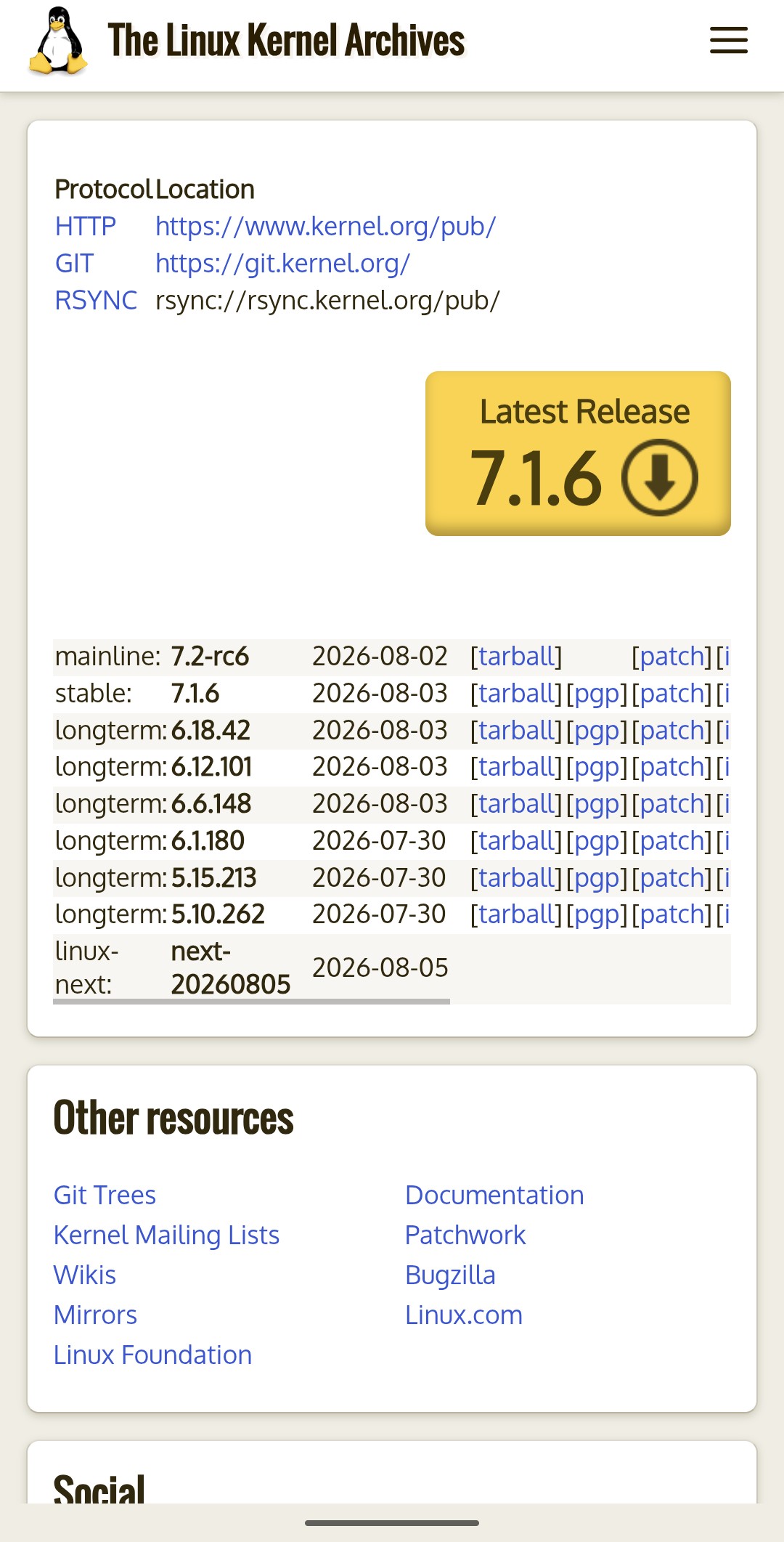Screen dimensions: 784x1542
Task: Open the patch link for mainline 7.2-rc6
Action: click(671, 657)
